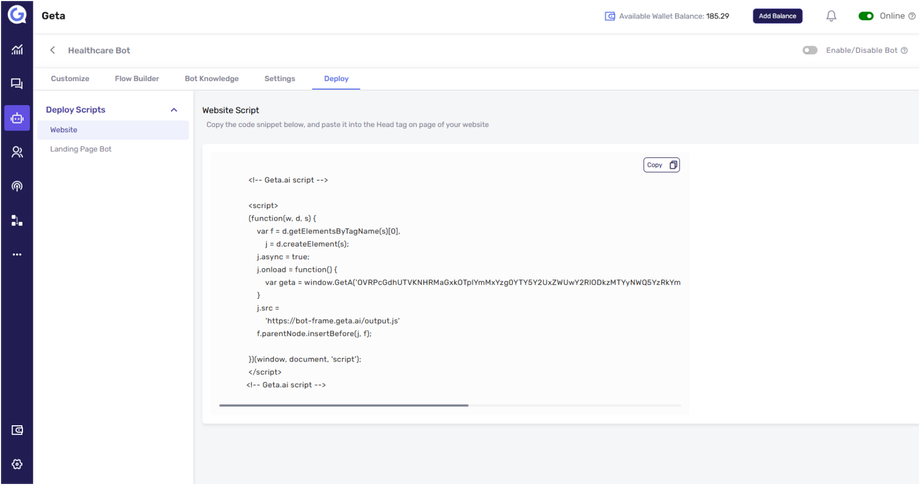Toggle the Enable/Disable Bot switch
Viewport: 920px width, 485px height.
(810, 50)
